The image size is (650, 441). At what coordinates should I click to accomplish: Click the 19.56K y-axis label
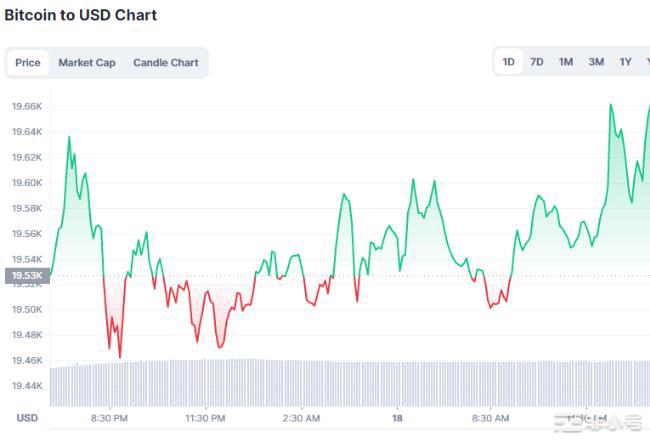click(27, 234)
